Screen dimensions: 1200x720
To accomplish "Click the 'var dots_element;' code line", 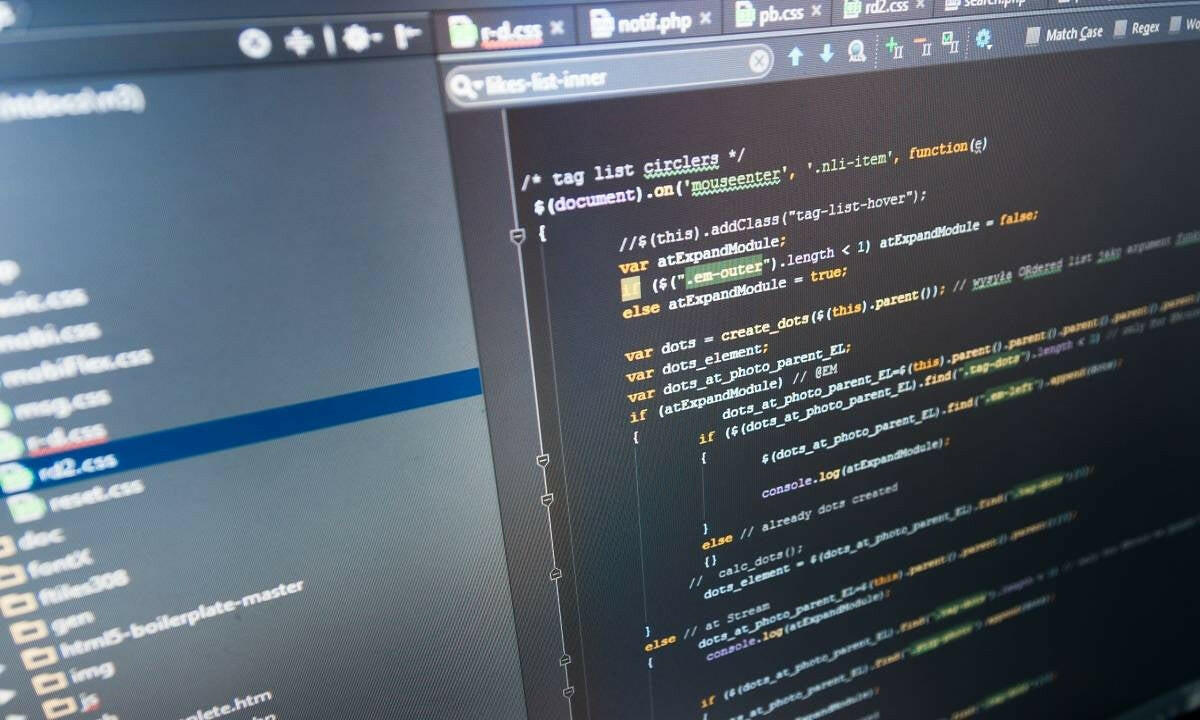I will 697,361.
